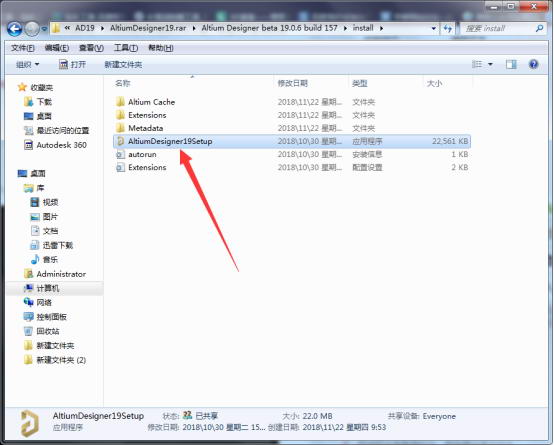Click the 打开 toolbar button
The image size is (554, 445).
coord(72,65)
